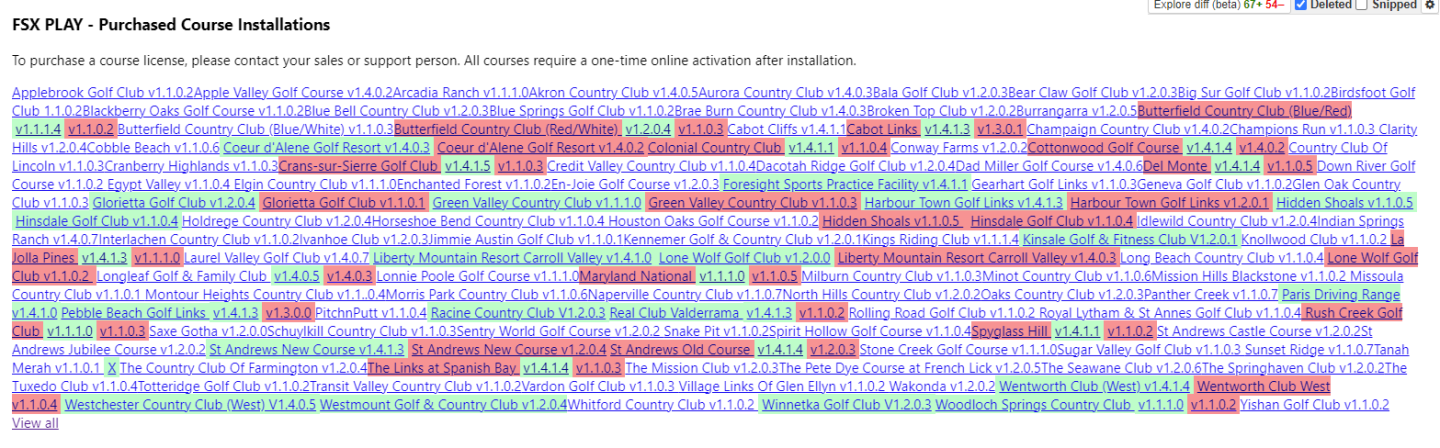The height and width of the screenshot is (448, 1440).
Task: Open Cranberry Highlands v1.1.0.3
Action: pyautogui.click(x=190, y=166)
